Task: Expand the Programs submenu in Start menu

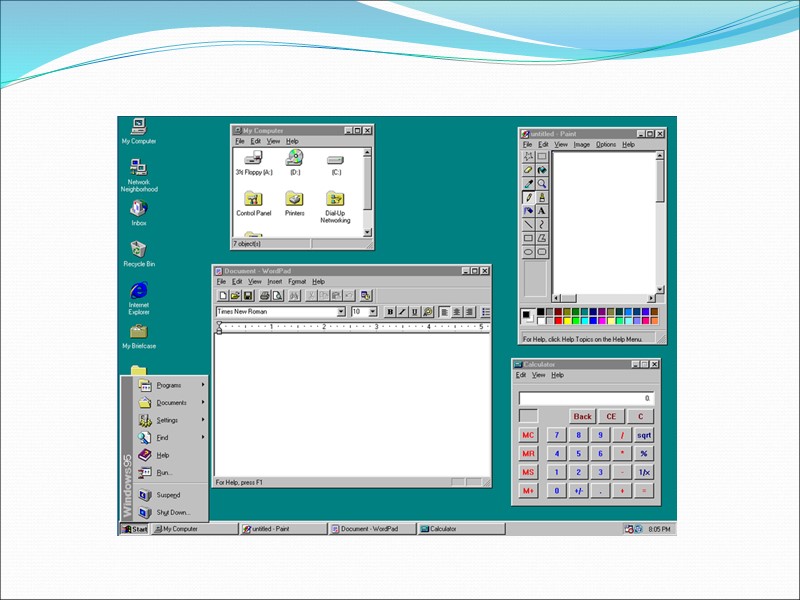Action: (x=170, y=385)
